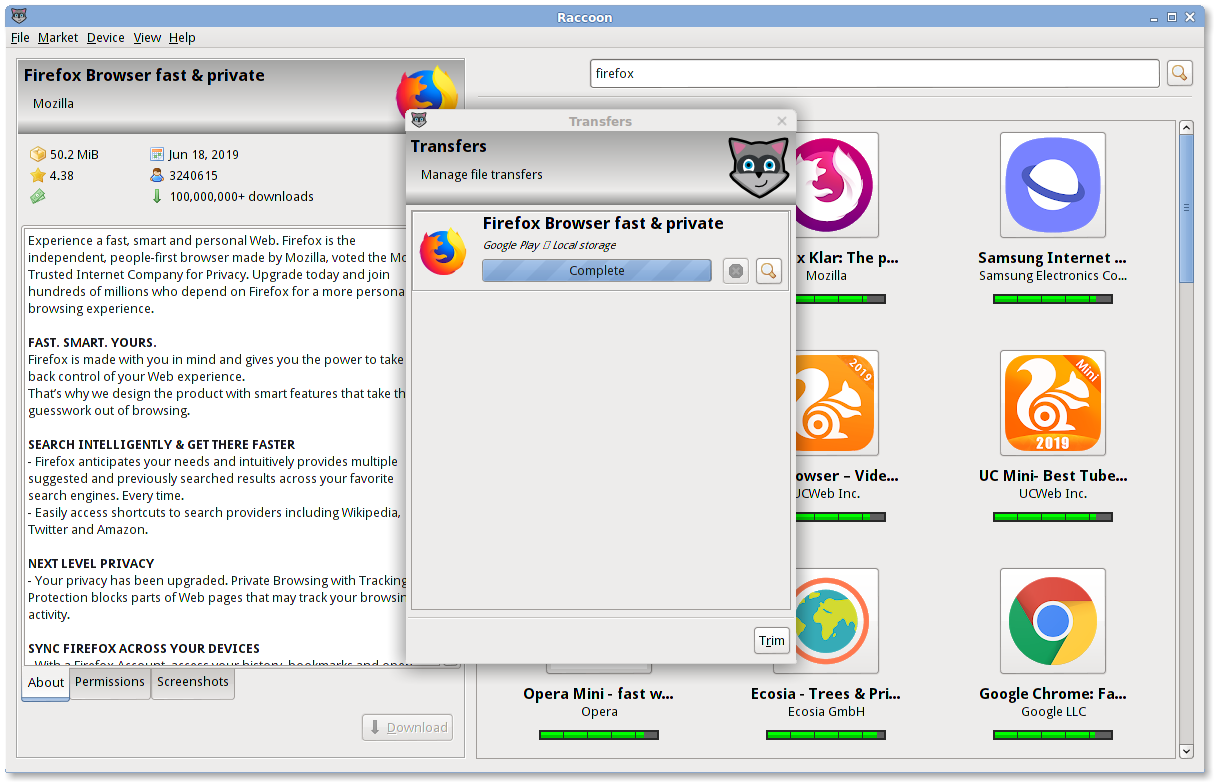Click the Trim button in Transfers
This screenshot has height=782, width=1214.
point(772,641)
